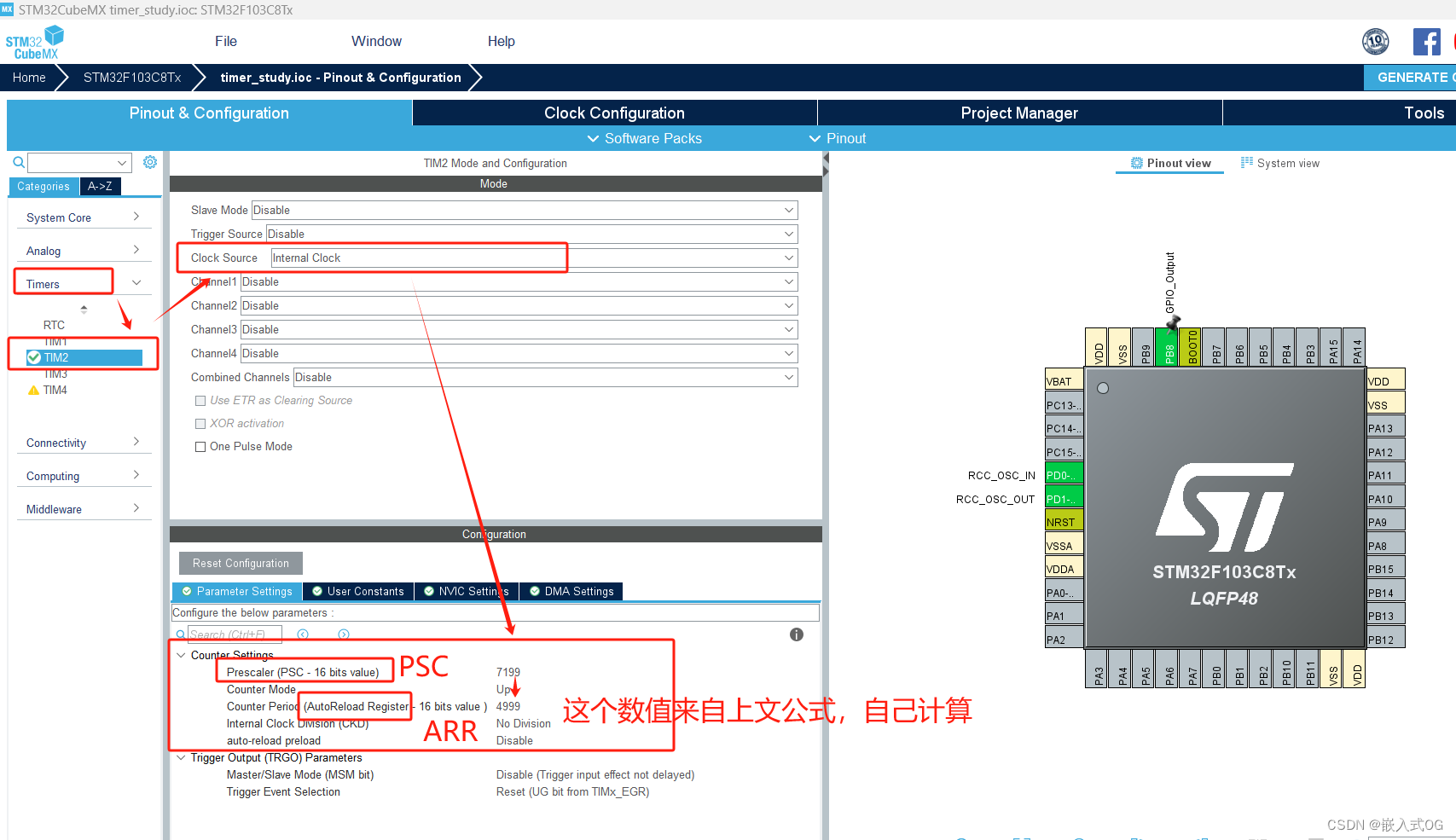
Task: Click the TIM4 warning triangle icon
Action: point(34,391)
